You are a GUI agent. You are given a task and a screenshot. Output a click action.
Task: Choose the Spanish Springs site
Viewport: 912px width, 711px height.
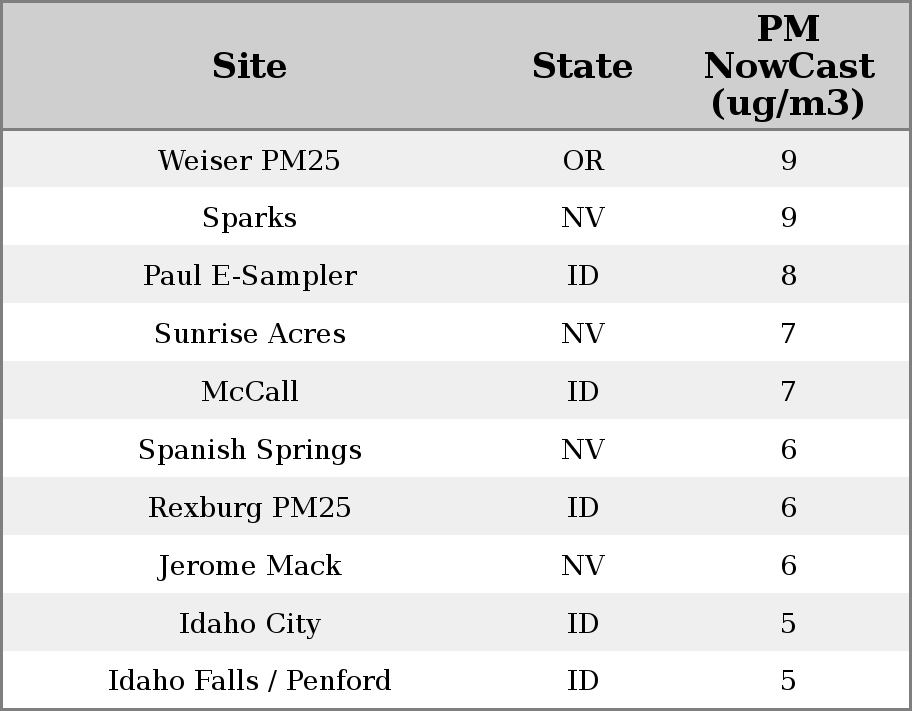tap(249, 450)
